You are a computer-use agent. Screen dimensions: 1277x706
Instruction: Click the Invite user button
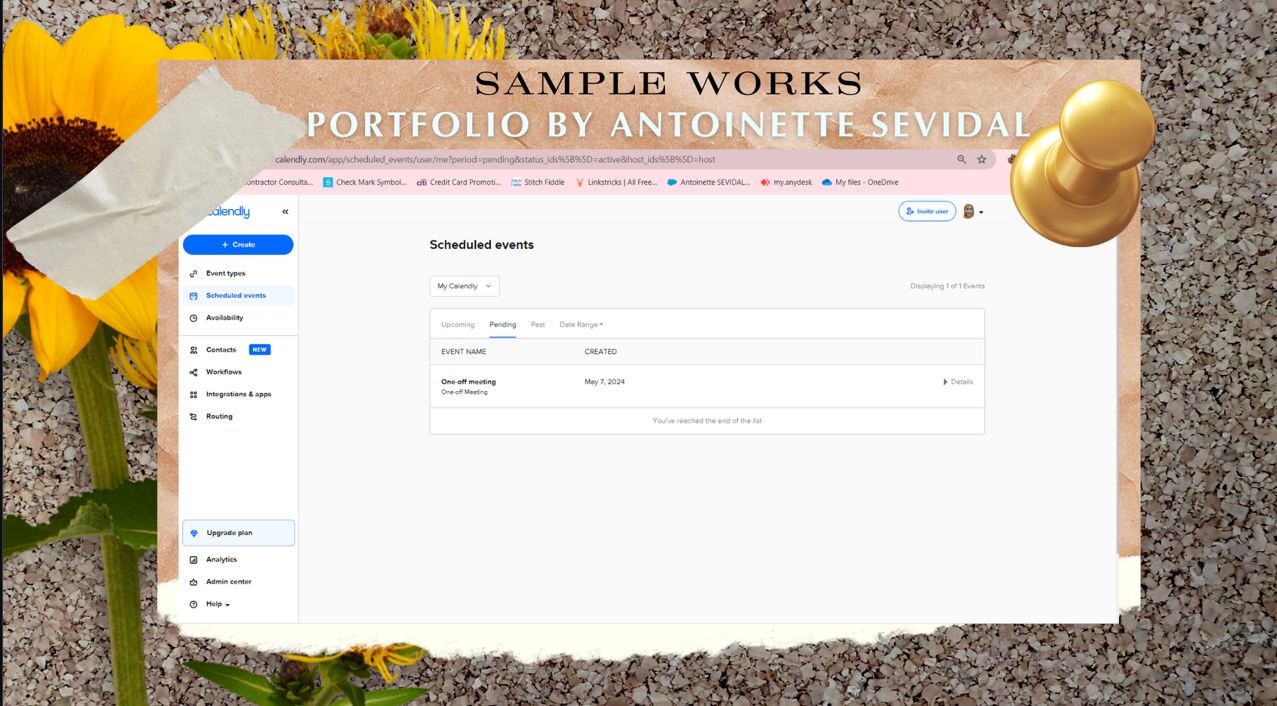(x=927, y=211)
